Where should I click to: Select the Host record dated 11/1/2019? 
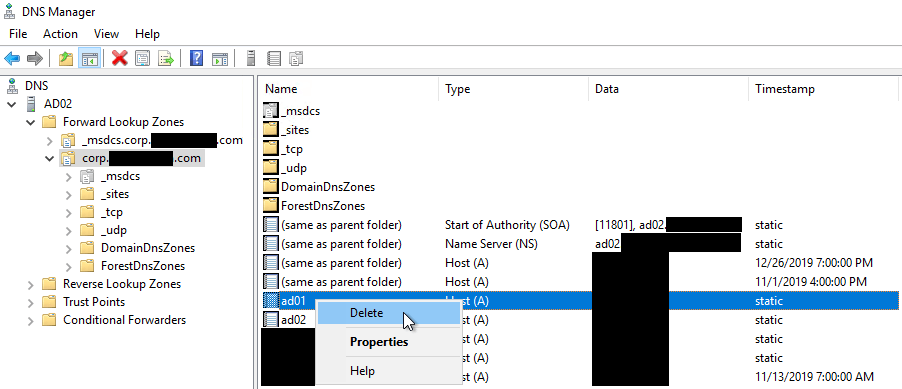[580, 282]
